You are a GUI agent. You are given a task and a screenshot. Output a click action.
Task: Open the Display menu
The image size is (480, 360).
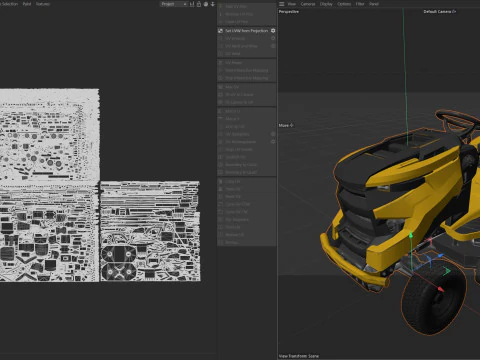coord(326,4)
